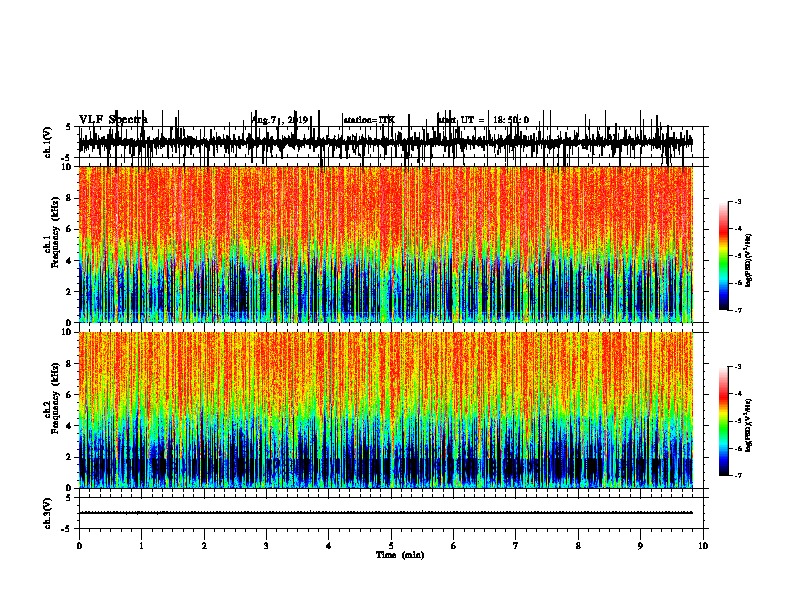
Task: Click the "8" kHz tick on ch.2 spectrogram
Action: click(69, 364)
